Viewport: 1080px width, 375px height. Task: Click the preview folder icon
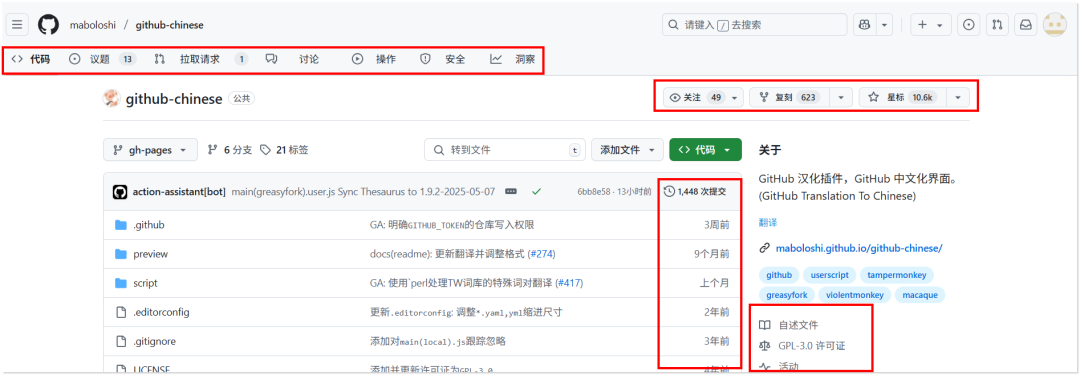121,254
